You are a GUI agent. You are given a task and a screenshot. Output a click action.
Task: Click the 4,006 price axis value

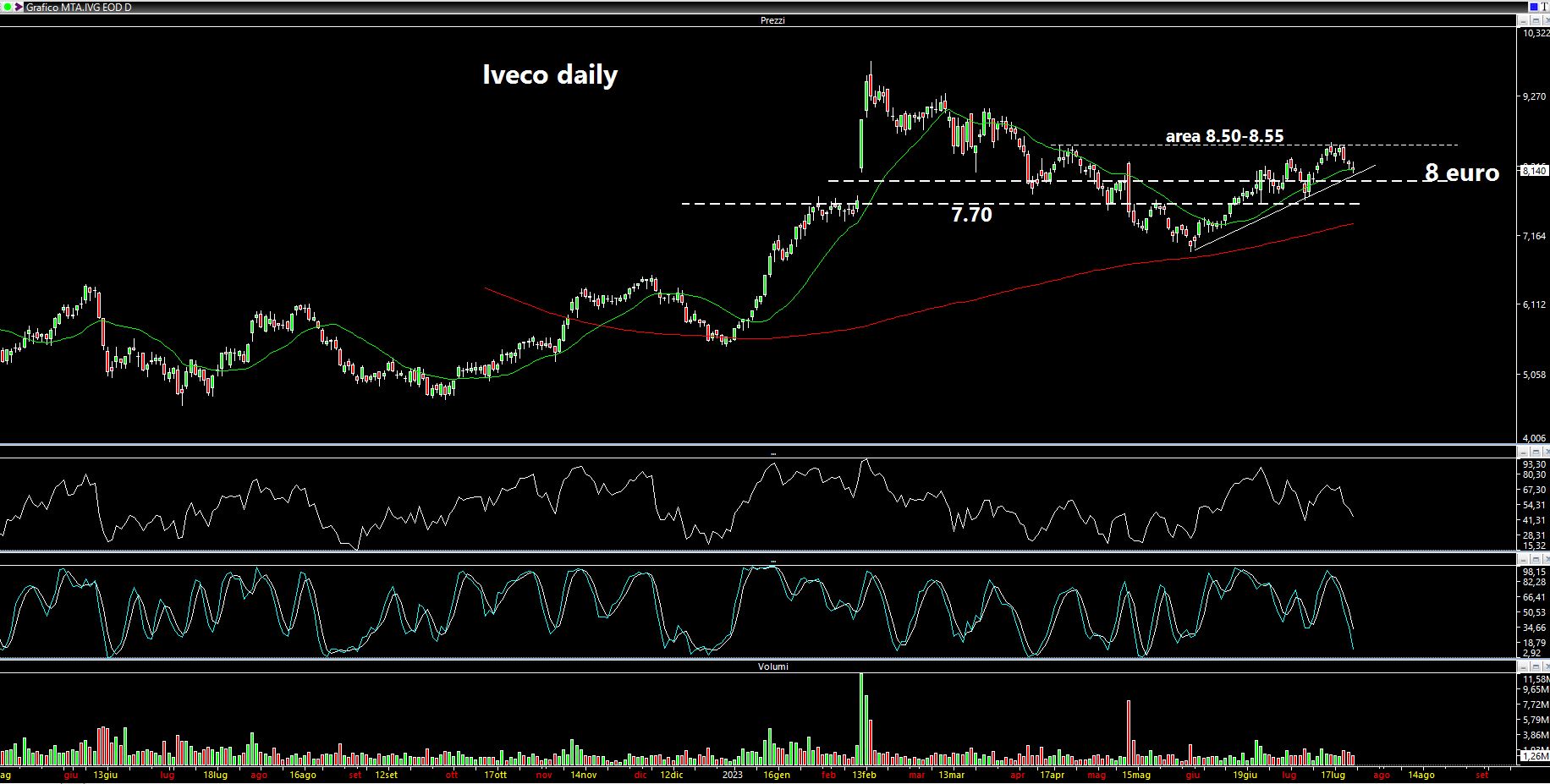pyautogui.click(x=1535, y=438)
